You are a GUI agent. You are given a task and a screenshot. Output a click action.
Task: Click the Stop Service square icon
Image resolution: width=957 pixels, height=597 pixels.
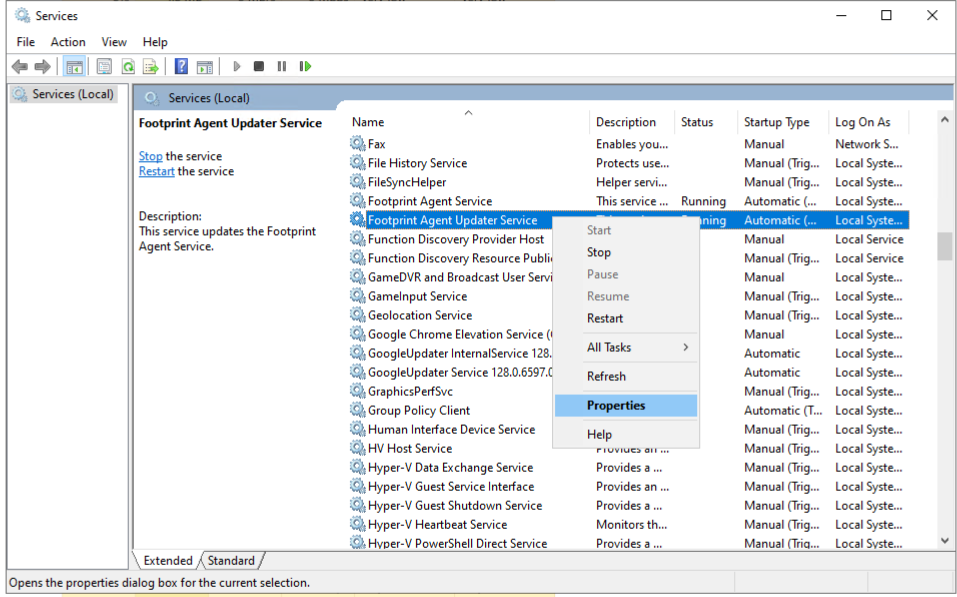(x=259, y=66)
